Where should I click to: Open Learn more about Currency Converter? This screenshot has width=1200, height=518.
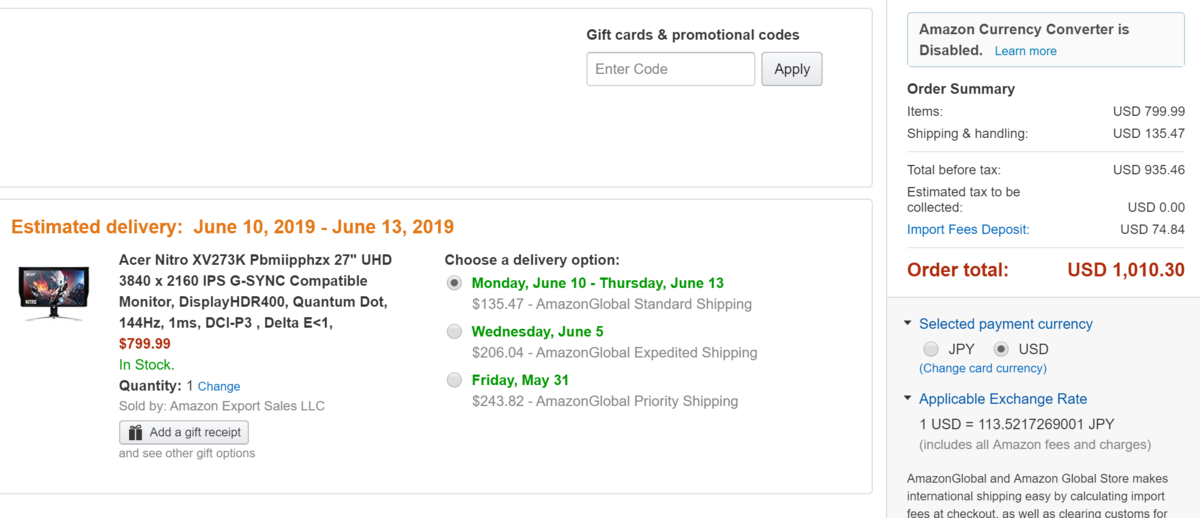(1025, 51)
